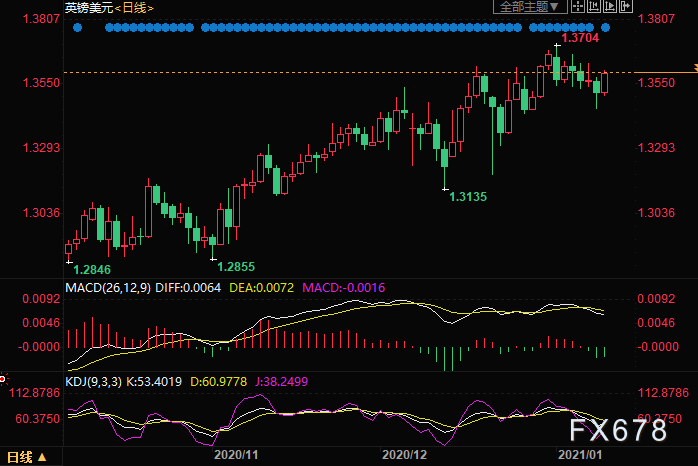Click the last blue dot in top row
The image size is (698, 466).
[605, 27]
